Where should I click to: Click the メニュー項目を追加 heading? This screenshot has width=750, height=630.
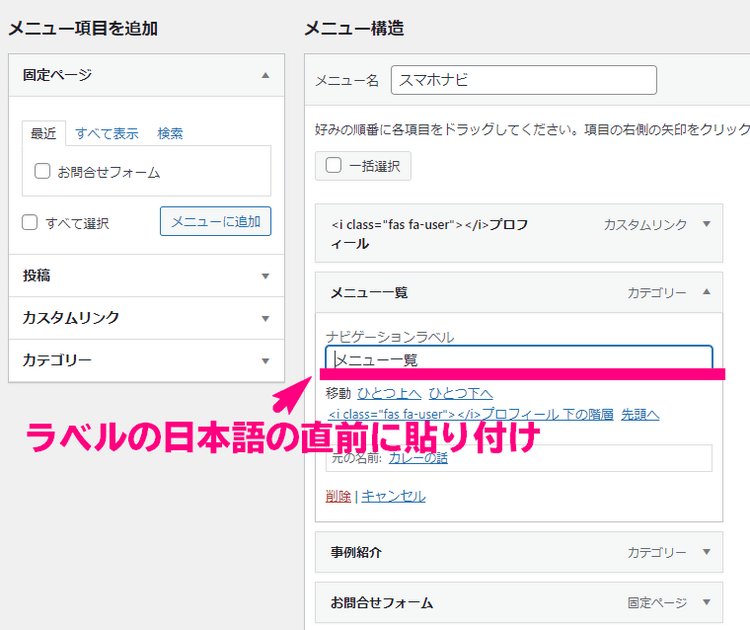(83, 28)
